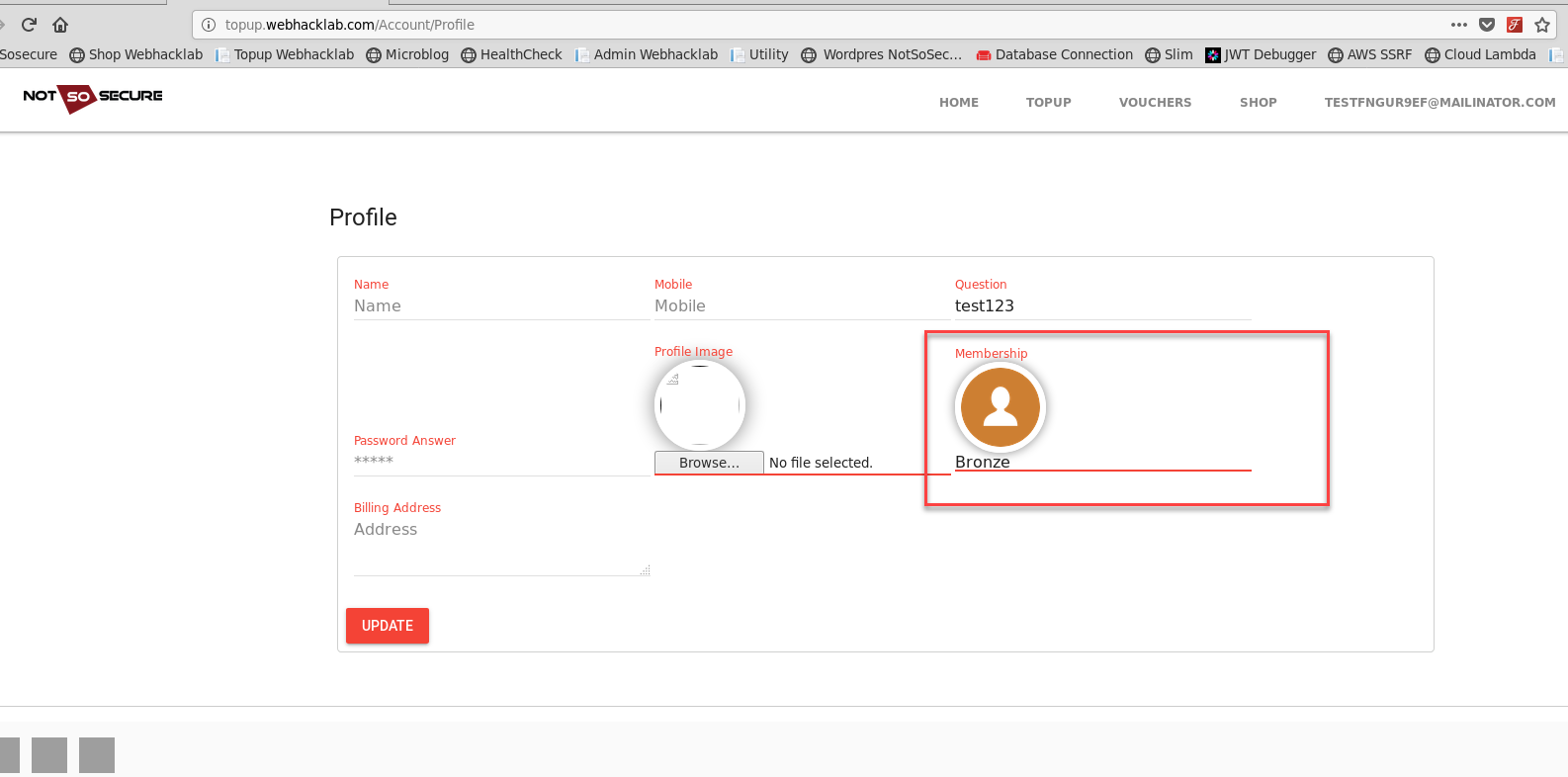
Task: Click the site info icon in address bar
Action: coord(209,25)
